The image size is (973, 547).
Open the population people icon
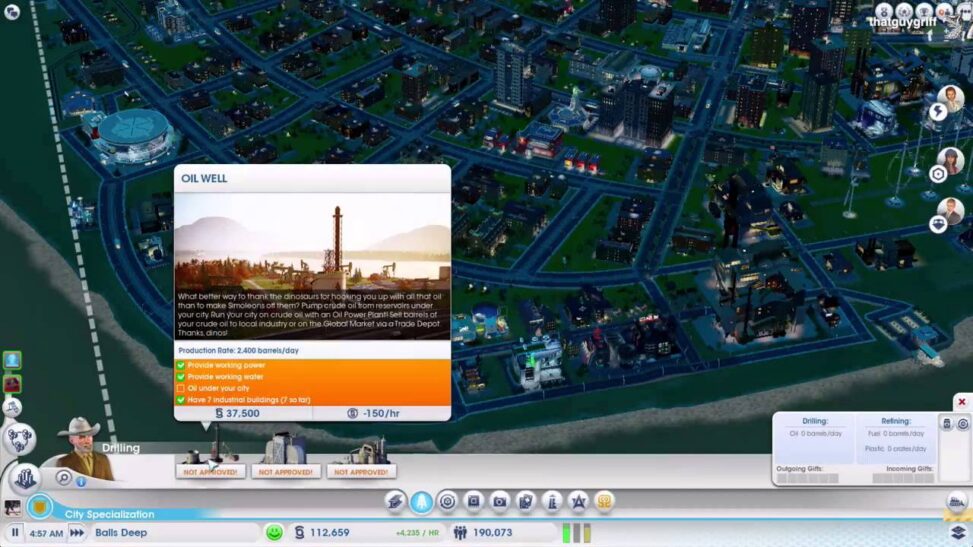[460, 532]
